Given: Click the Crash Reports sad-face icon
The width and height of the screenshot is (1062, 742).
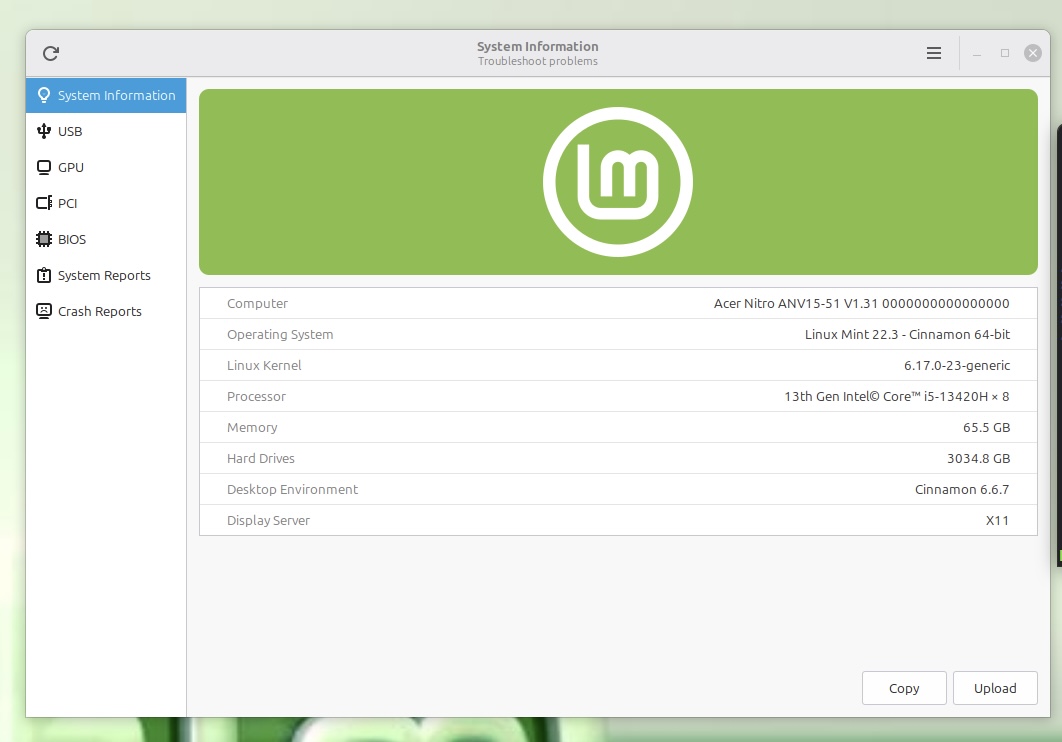Looking at the screenshot, I should pos(44,311).
